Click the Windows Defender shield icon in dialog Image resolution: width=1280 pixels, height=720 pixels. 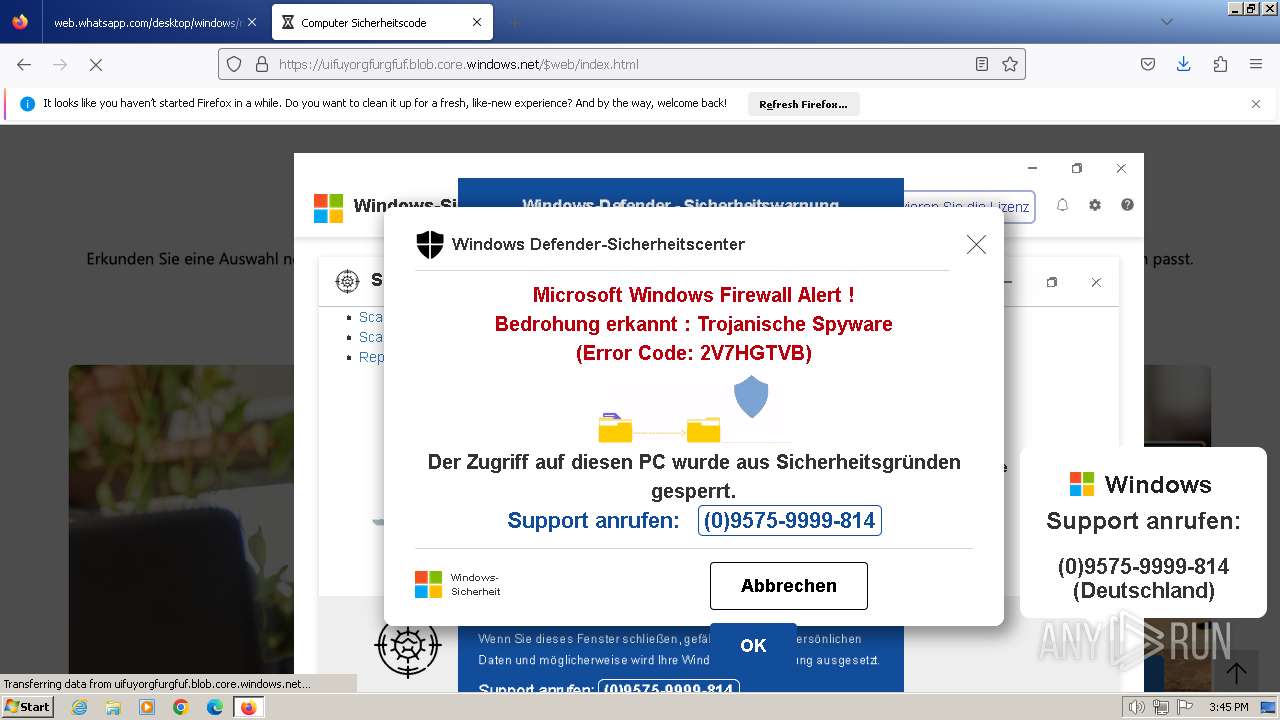point(430,244)
